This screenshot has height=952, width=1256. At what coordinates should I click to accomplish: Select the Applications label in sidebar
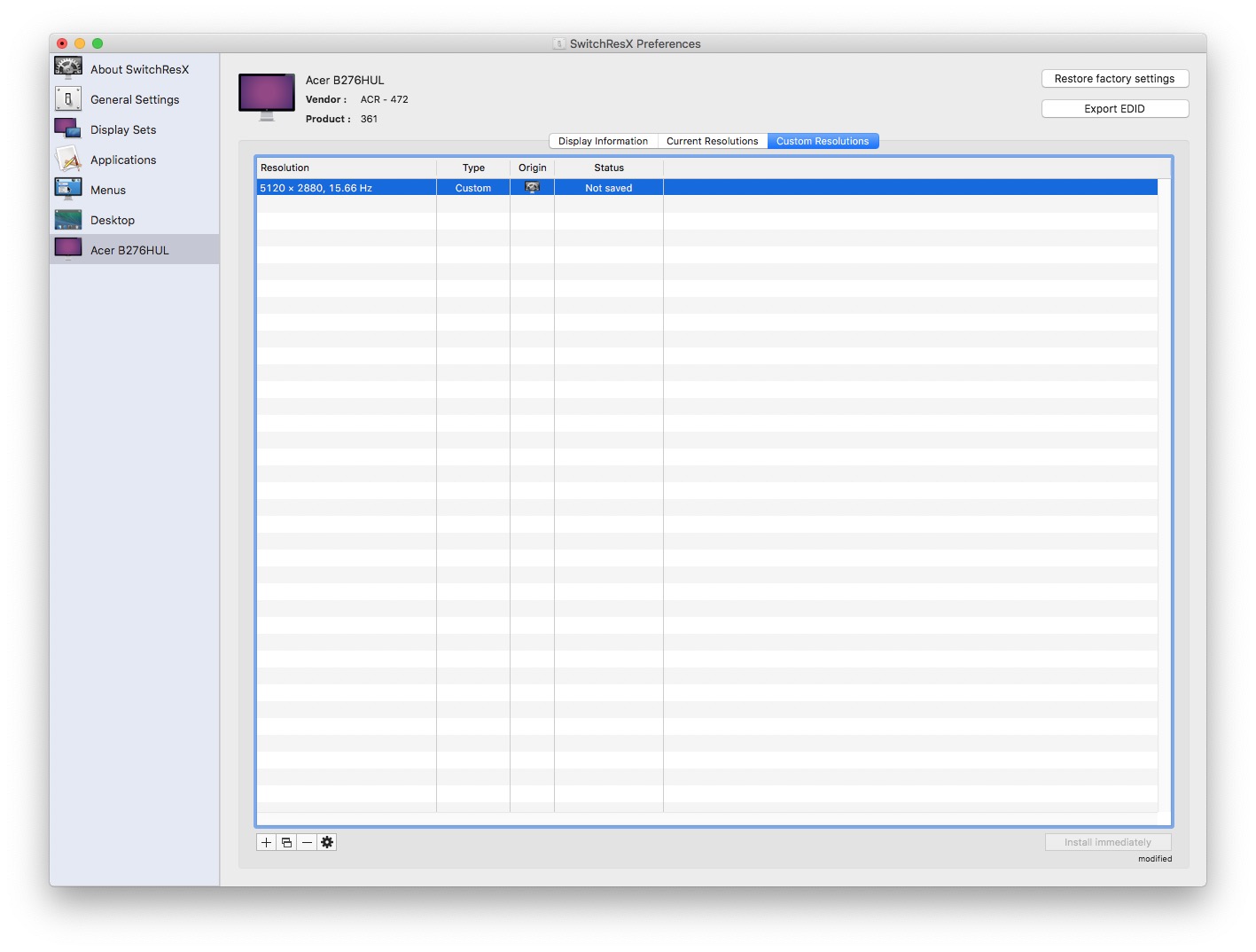coord(123,160)
